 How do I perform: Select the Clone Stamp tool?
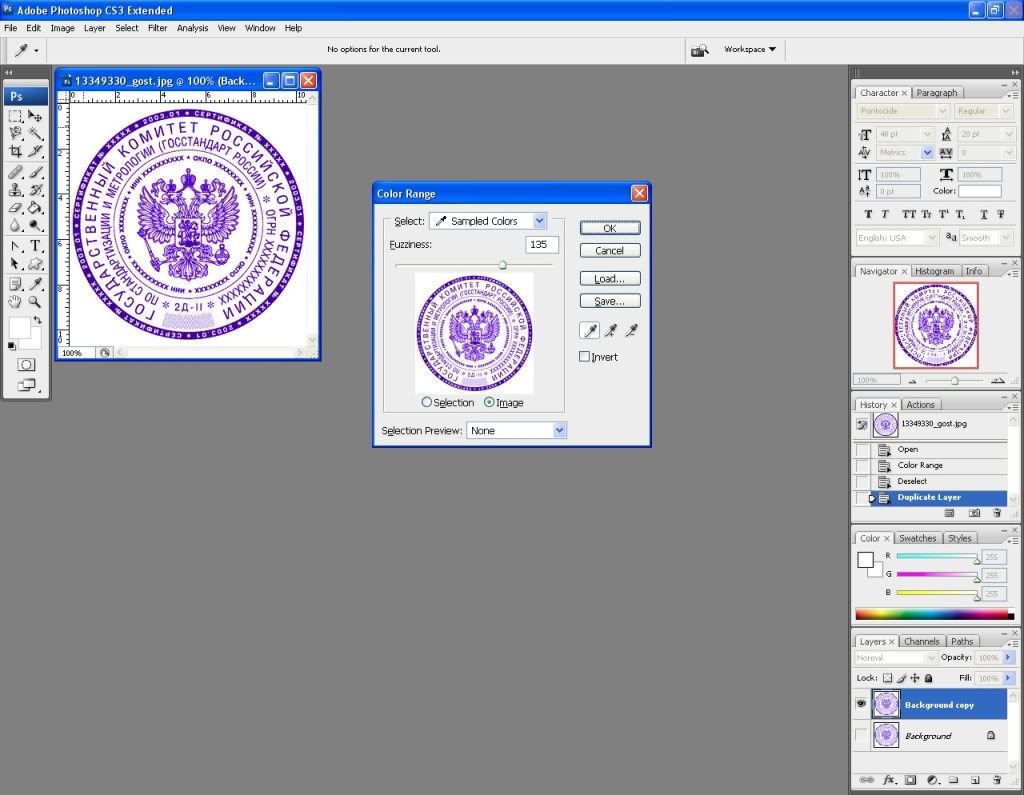15,190
